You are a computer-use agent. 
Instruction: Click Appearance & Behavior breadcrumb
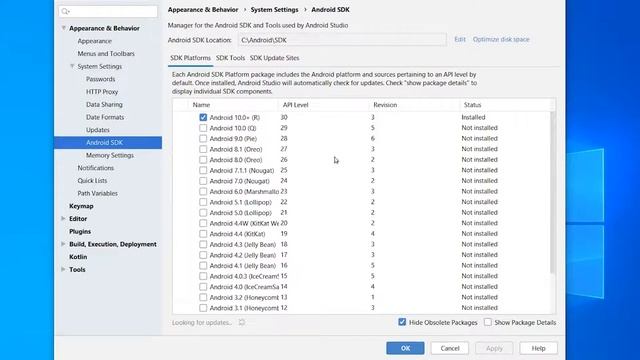click(203, 9)
